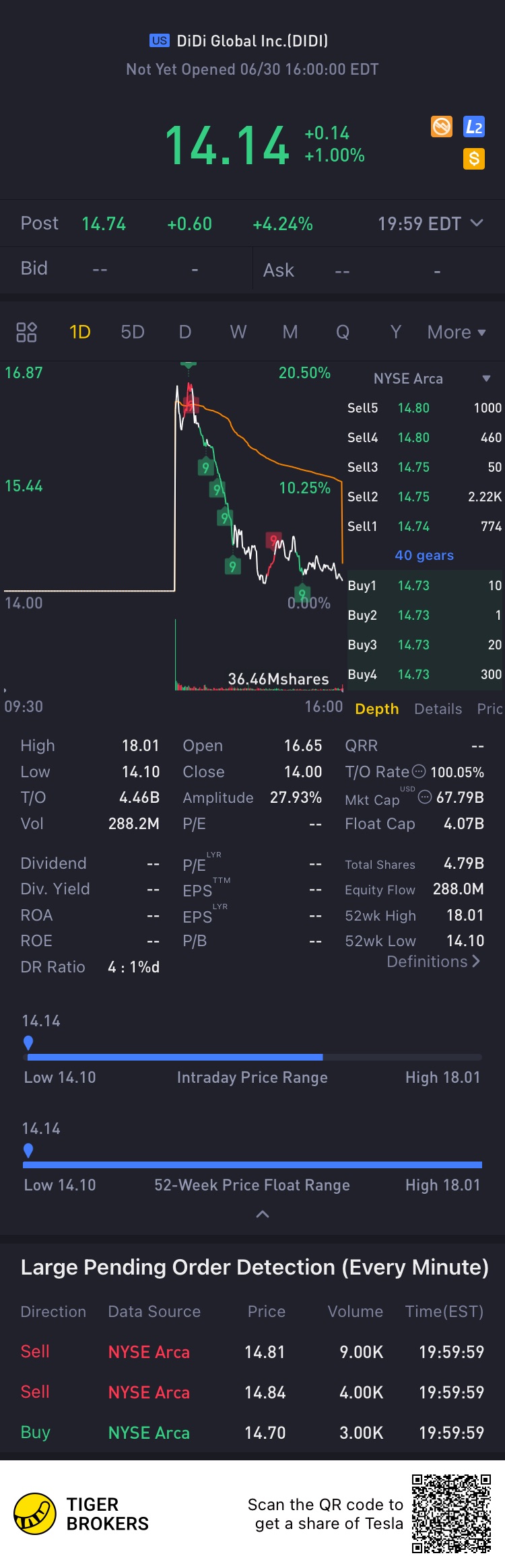
Task: Select the 5D chart timeframe
Action: (133, 332)
